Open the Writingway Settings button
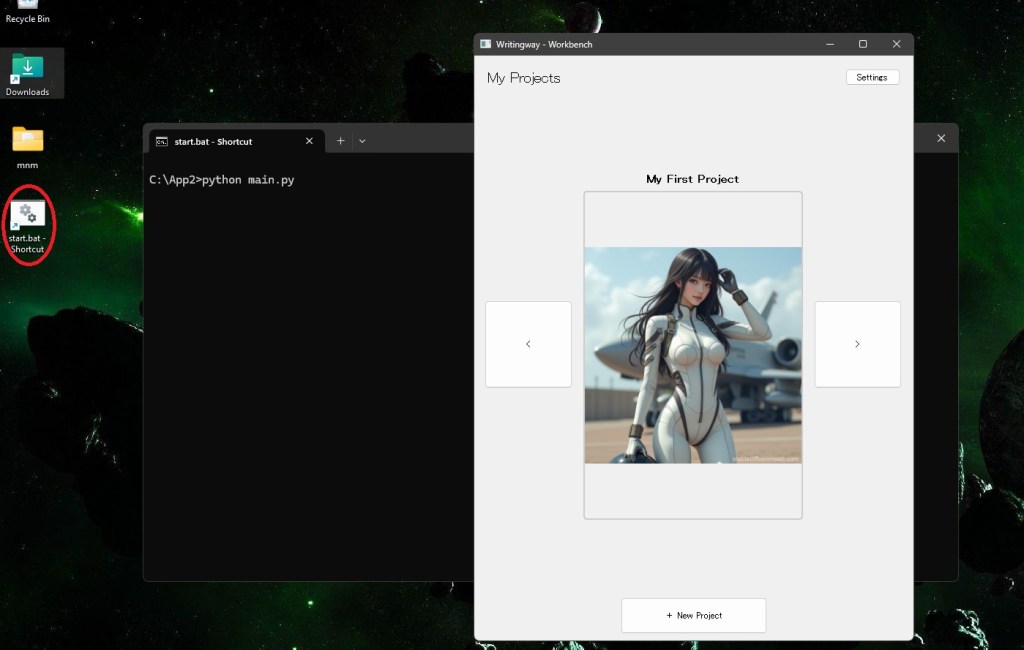1024x650 pixels. pyautogui.click(x=872, y=77)
